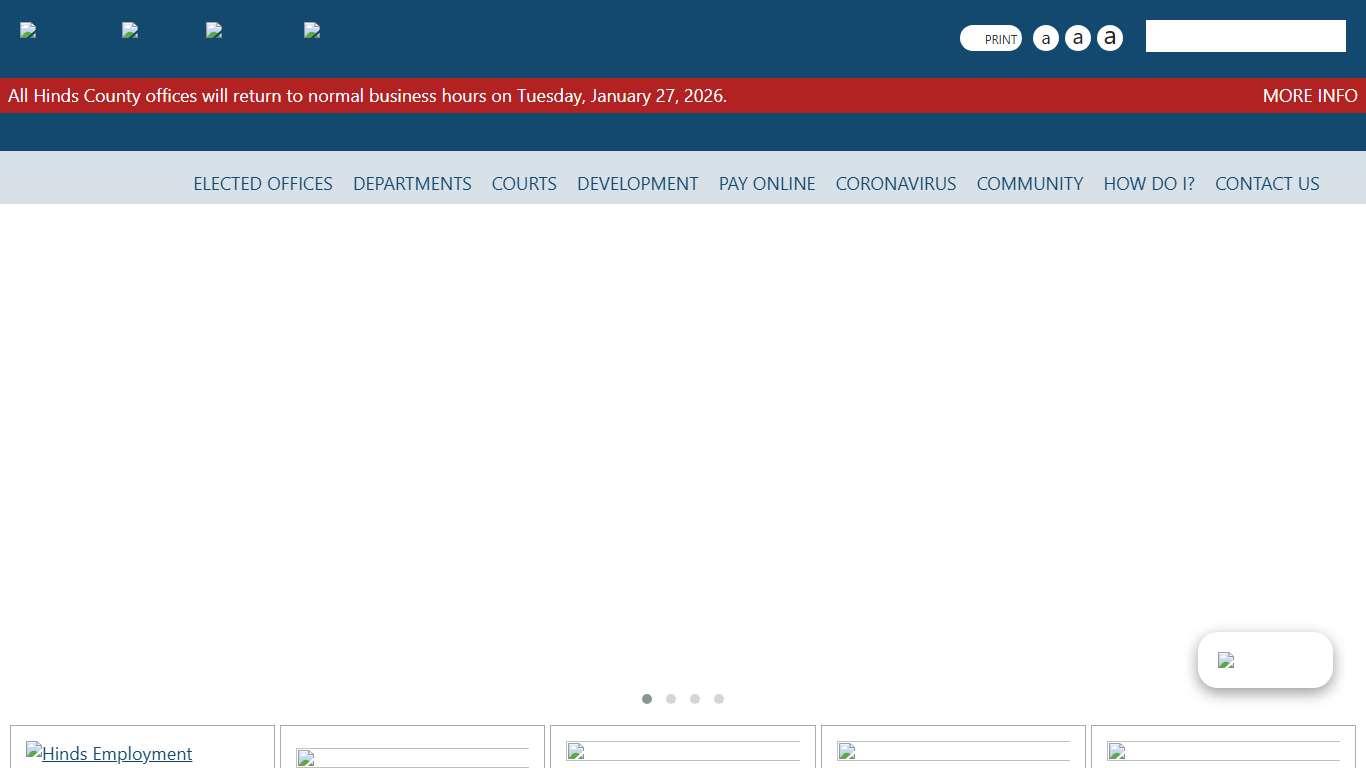Open the Hinds Employment link
Screen dimensions: 1366x768
116,754
